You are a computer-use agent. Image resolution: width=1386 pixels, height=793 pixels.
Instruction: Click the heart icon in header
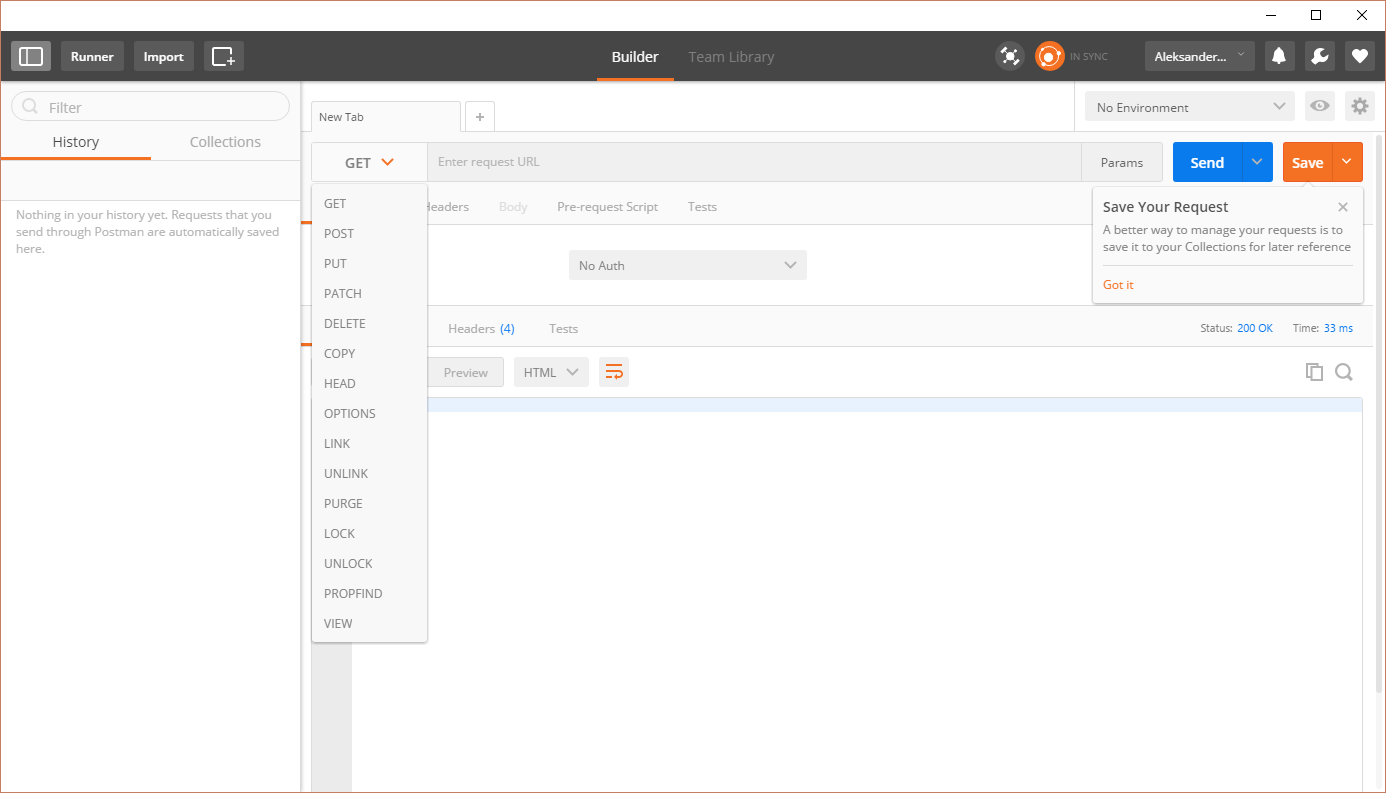[1359, 57]
